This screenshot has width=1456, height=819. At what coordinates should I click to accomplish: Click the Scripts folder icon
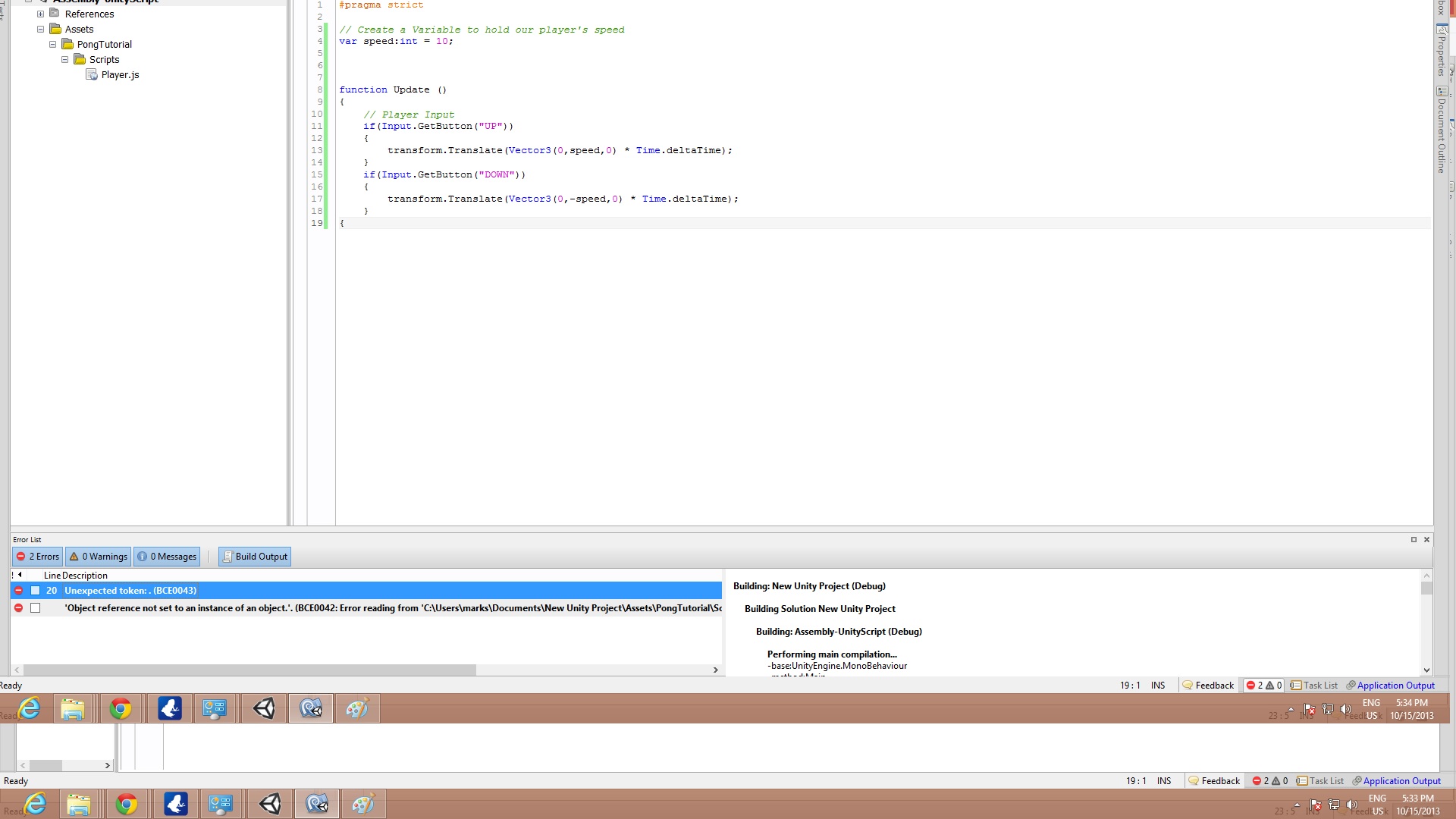pos(80,59)
